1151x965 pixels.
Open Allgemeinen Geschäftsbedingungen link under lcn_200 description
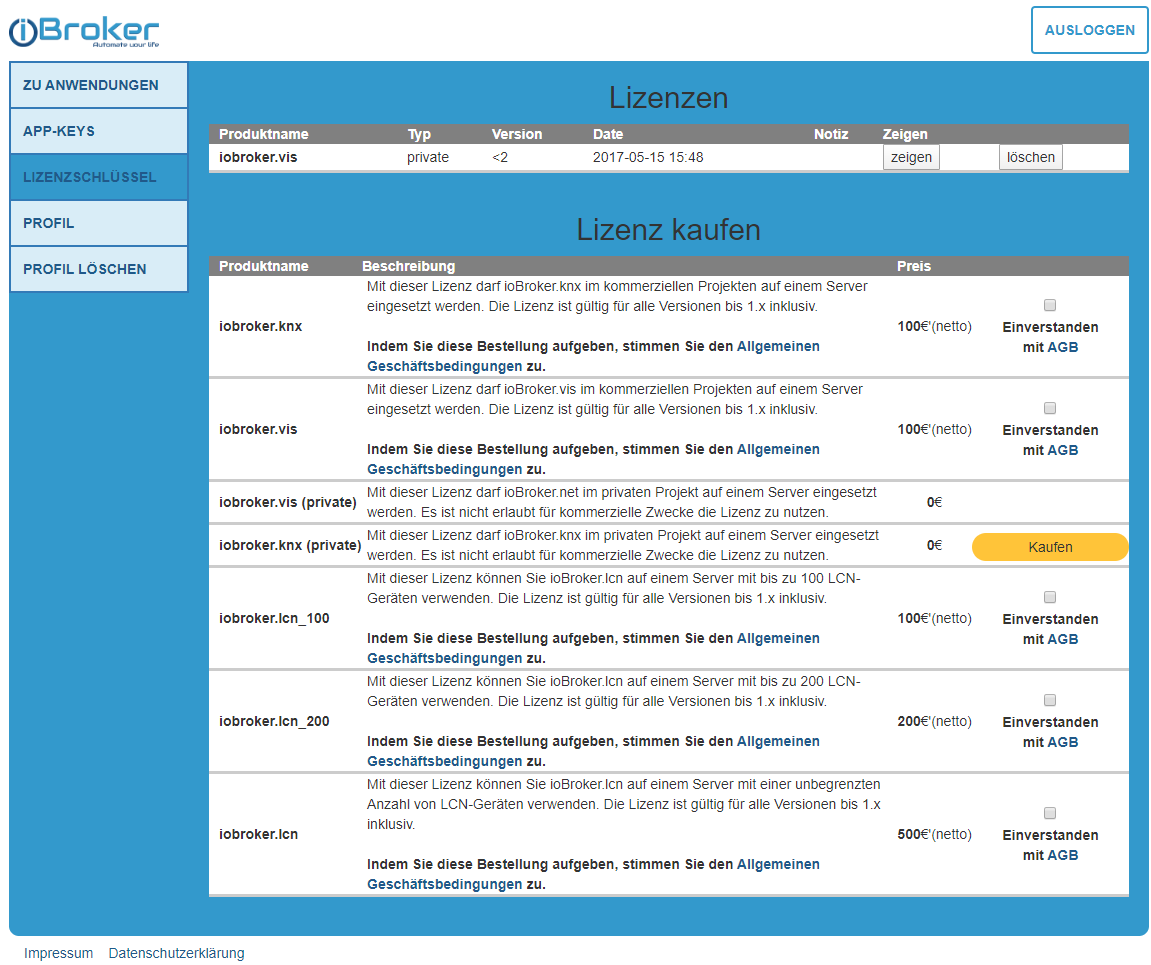coord(778,741)
